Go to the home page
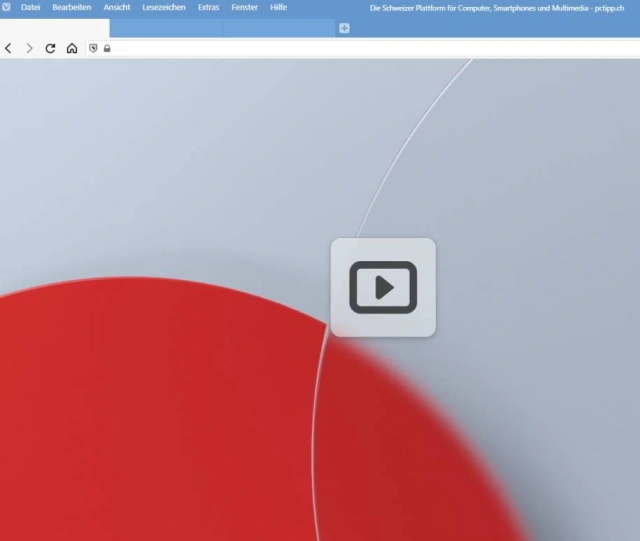640x541 pixels. (72, 49)
